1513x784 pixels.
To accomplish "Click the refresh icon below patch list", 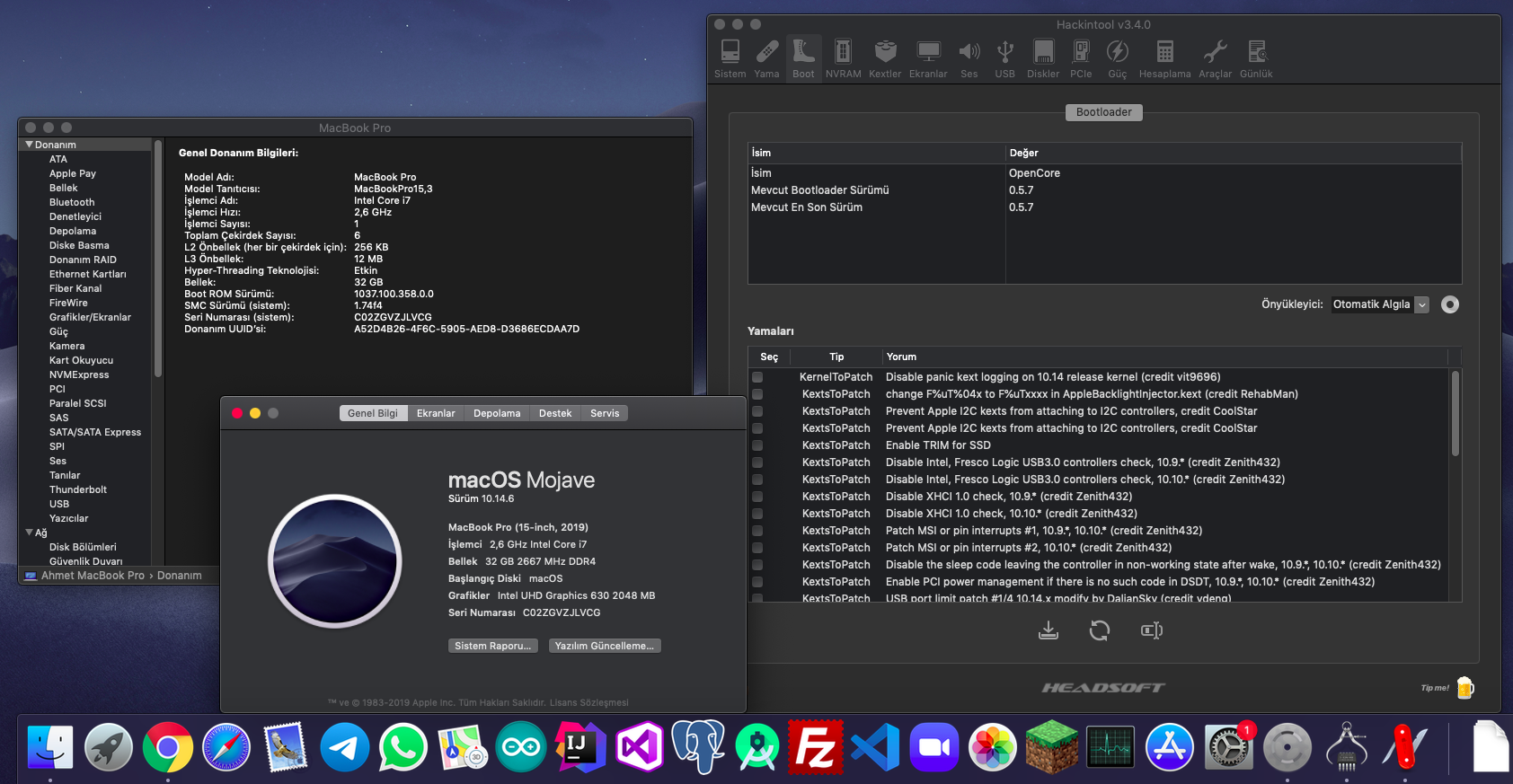I will click(1100, 631).
